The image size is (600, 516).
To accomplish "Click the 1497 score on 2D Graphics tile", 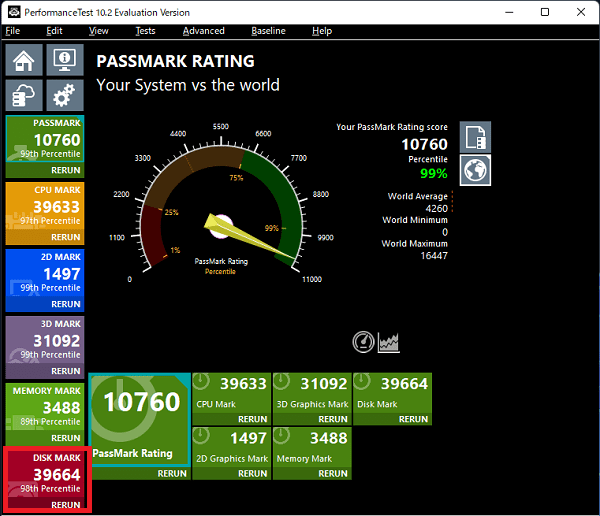I will (248, 438).
